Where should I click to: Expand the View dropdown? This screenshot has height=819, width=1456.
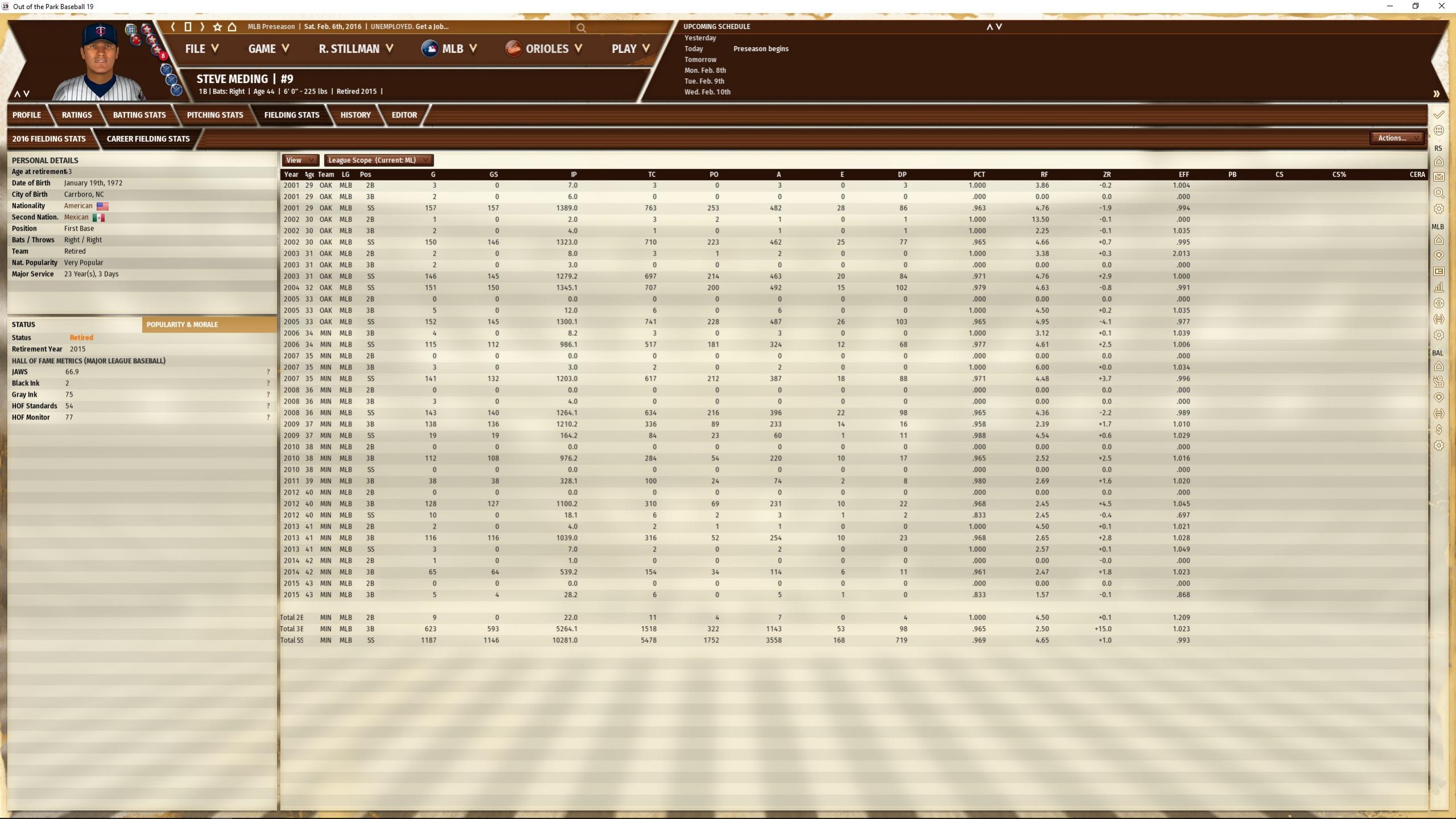(300, 160)
